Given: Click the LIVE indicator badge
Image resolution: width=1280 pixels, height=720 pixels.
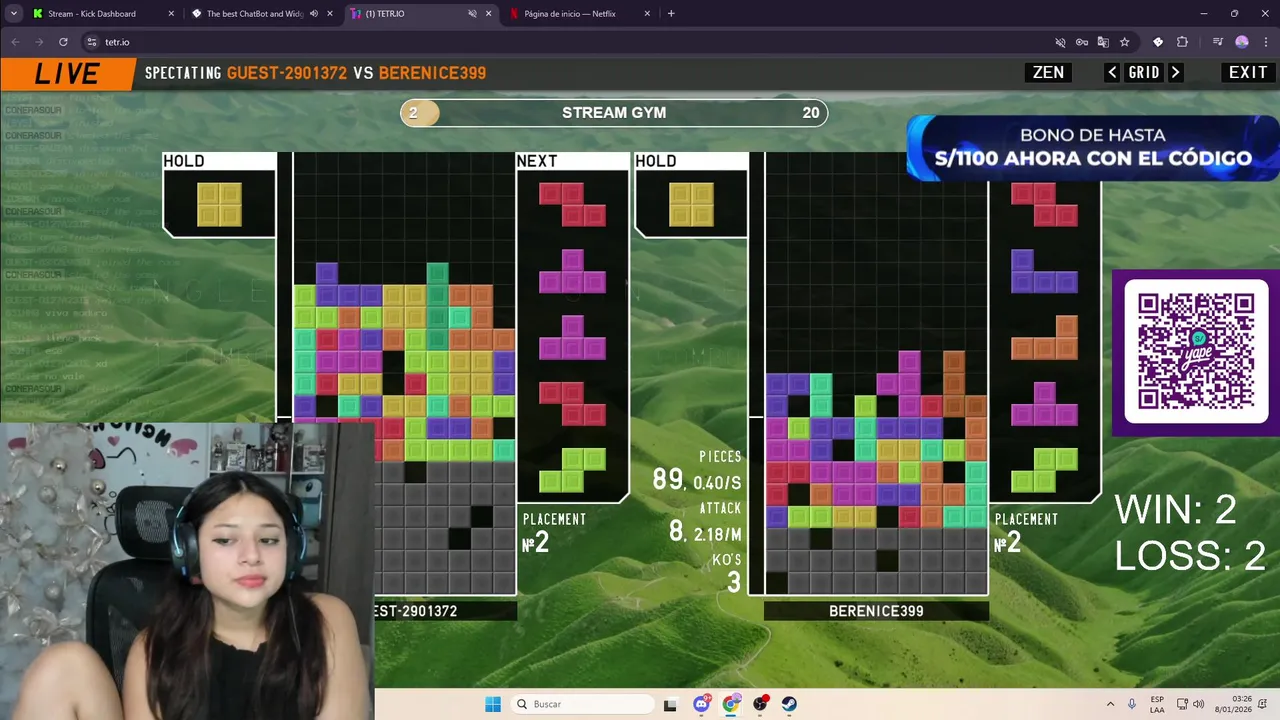Looking at the screenshot, I should [67, 74].
